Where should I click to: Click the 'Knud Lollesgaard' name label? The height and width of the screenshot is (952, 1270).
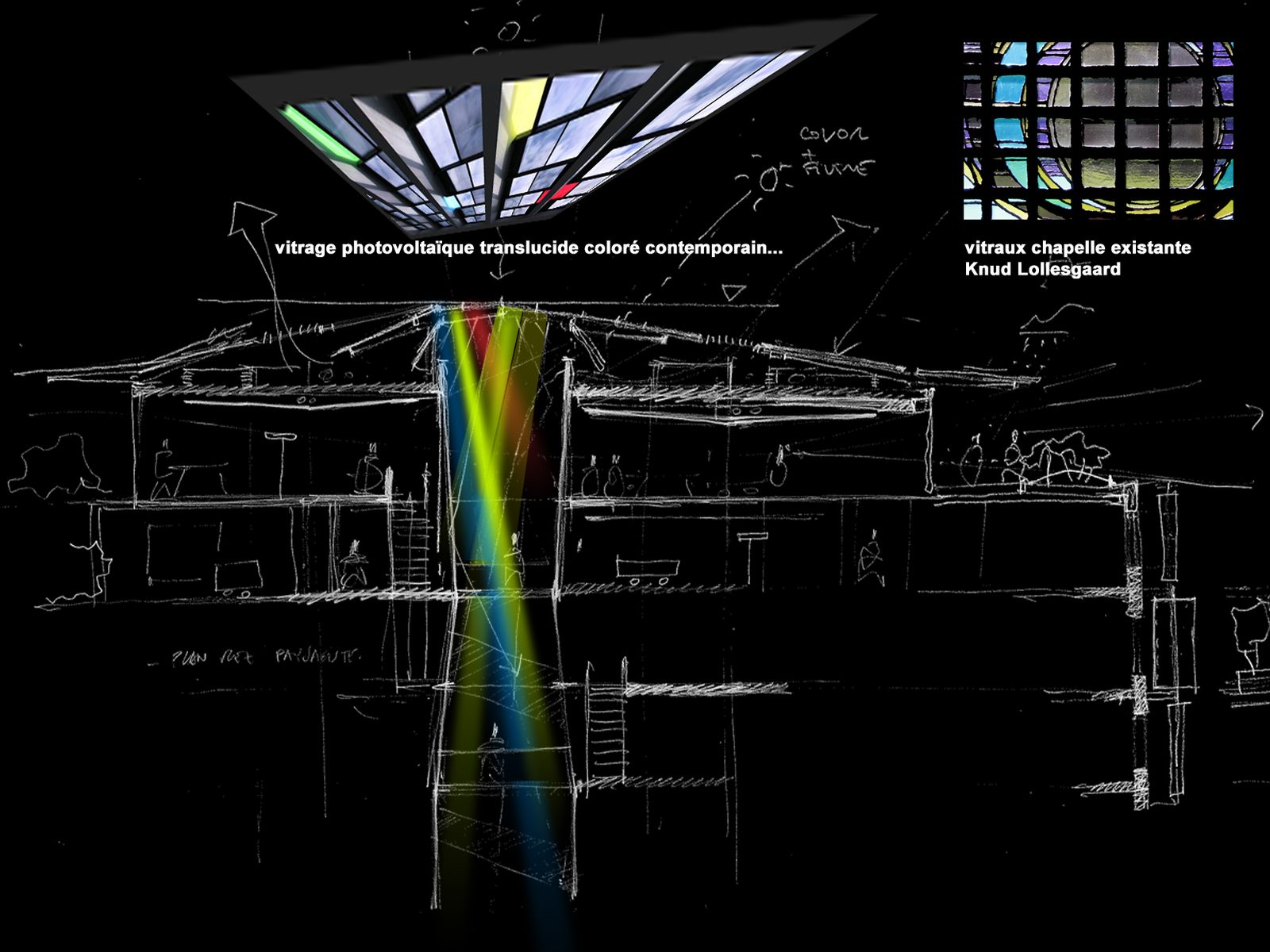[x=1042, y=269]
